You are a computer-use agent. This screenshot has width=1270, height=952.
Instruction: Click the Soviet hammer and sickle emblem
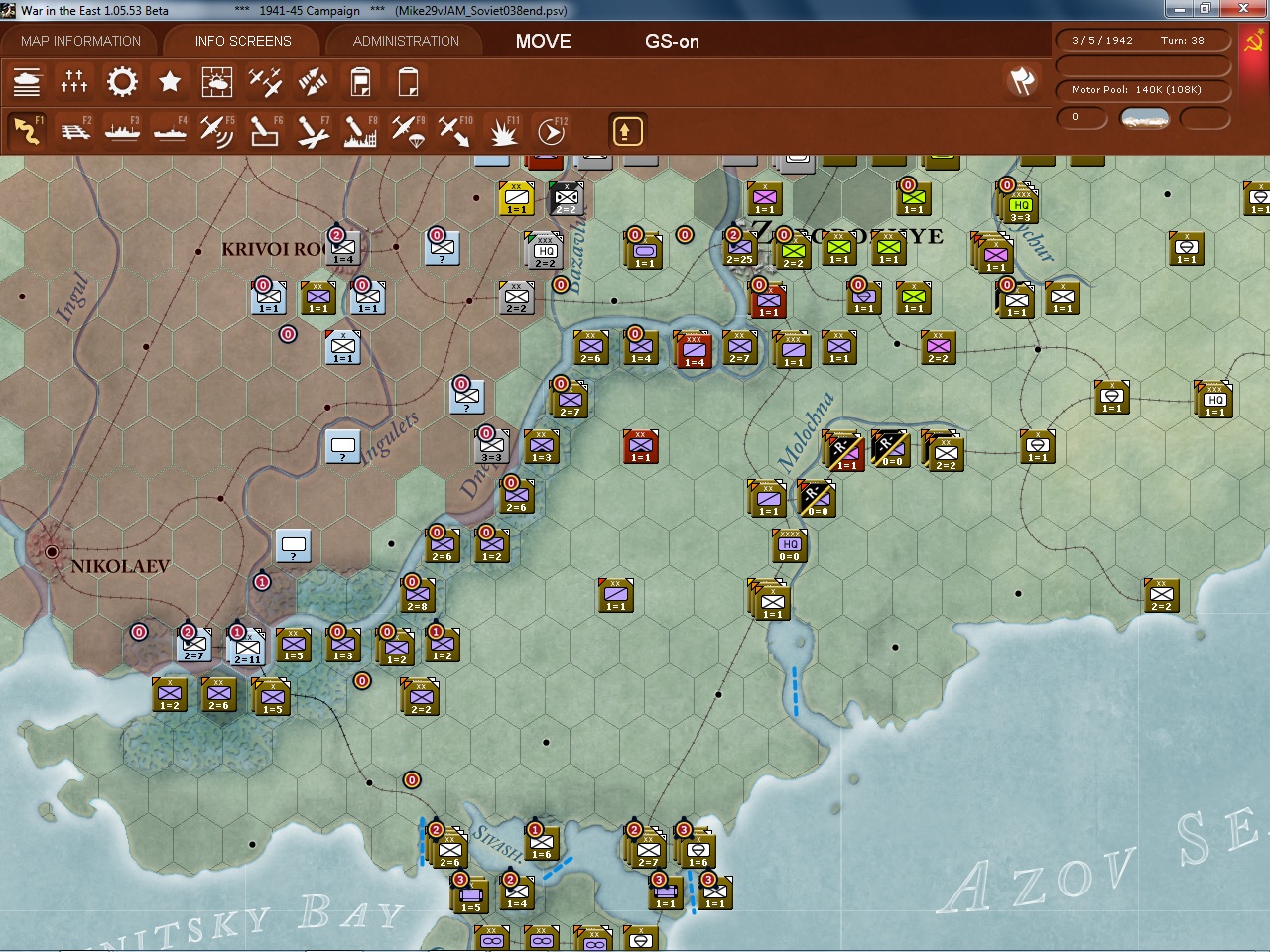tap(1254, 42)
